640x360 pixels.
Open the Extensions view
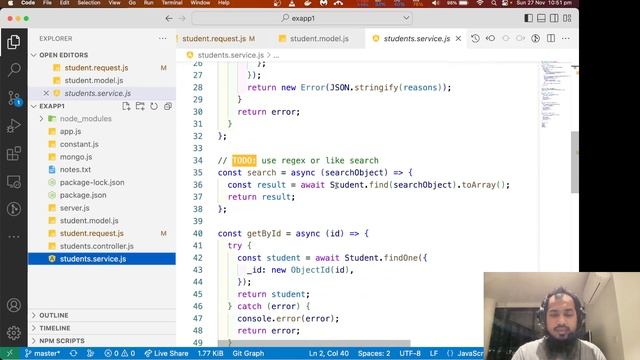13,153
